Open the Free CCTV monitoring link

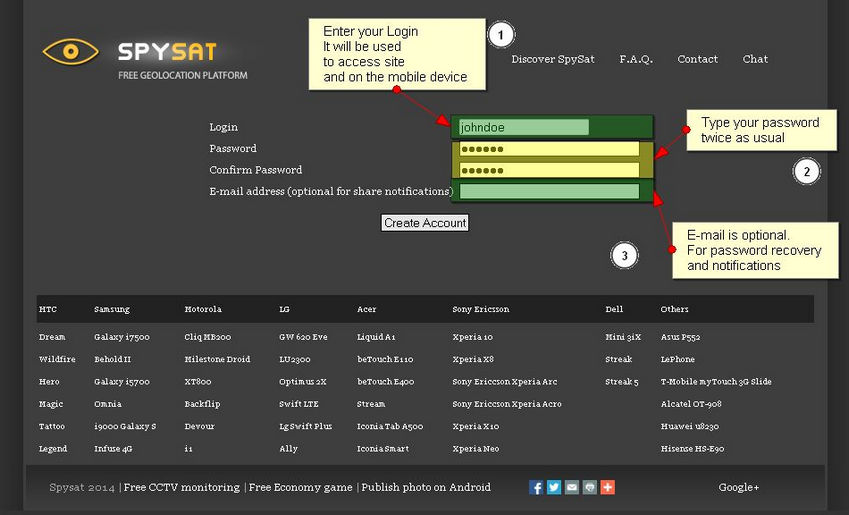(182, 488)
